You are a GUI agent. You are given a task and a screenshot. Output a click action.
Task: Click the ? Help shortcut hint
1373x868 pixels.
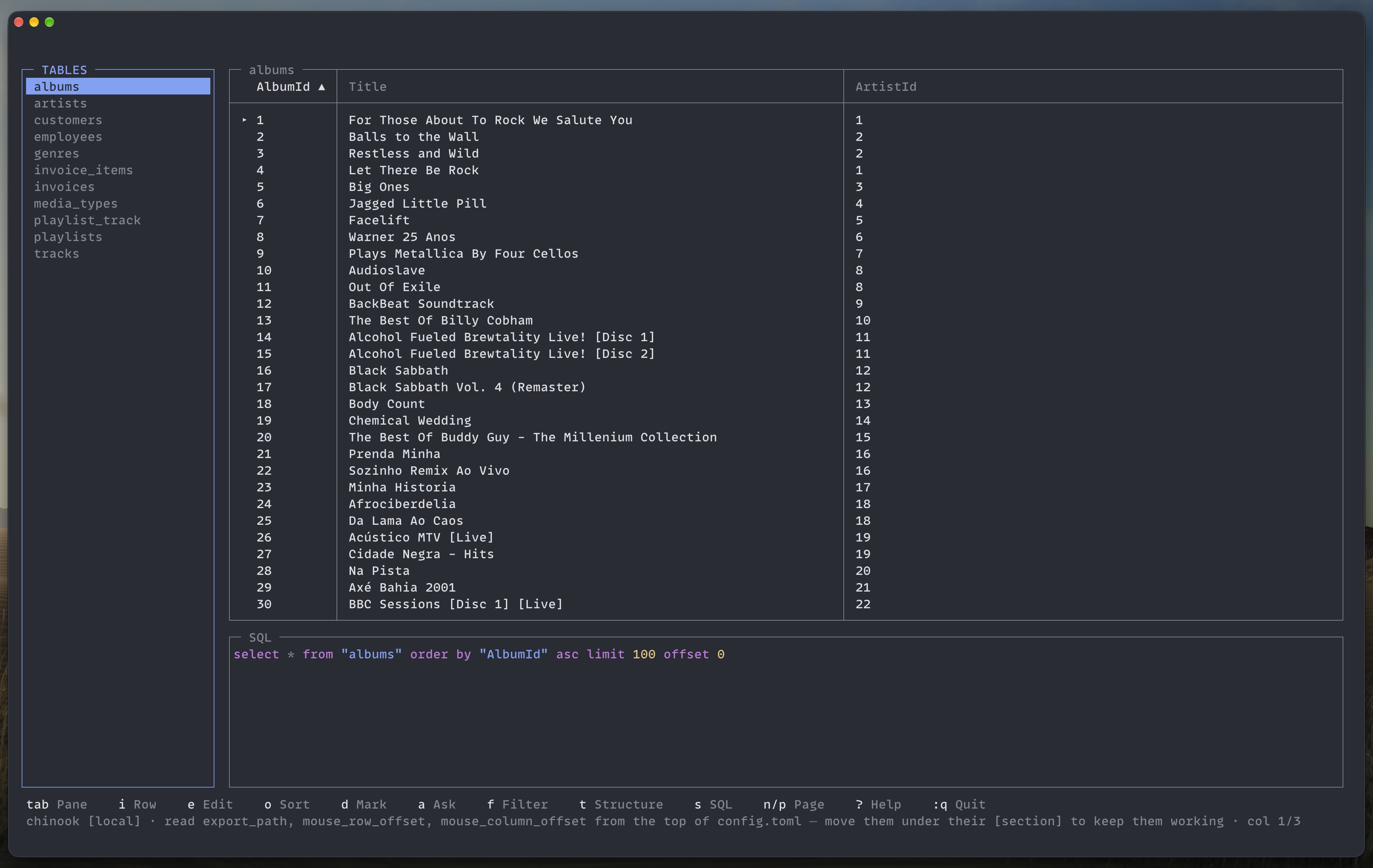878,804
